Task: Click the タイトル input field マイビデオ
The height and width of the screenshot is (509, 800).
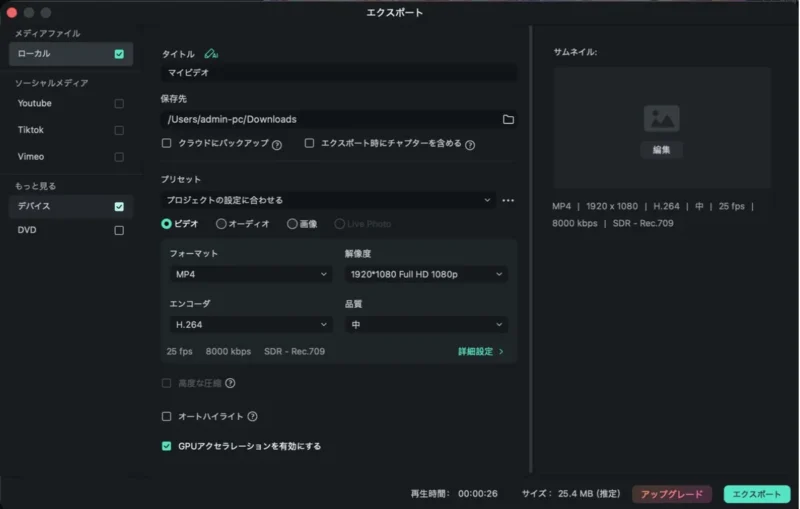Action: (x=339, y=72)
